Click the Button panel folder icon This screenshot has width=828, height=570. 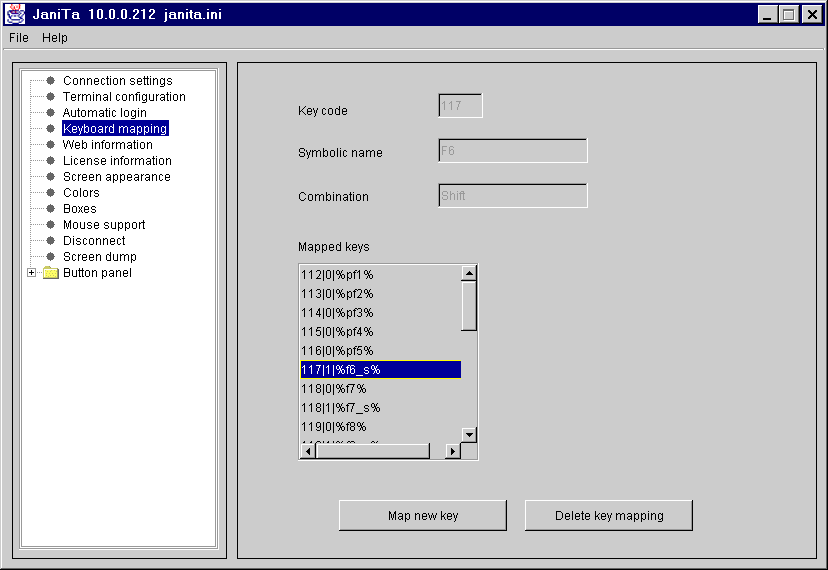51,273
